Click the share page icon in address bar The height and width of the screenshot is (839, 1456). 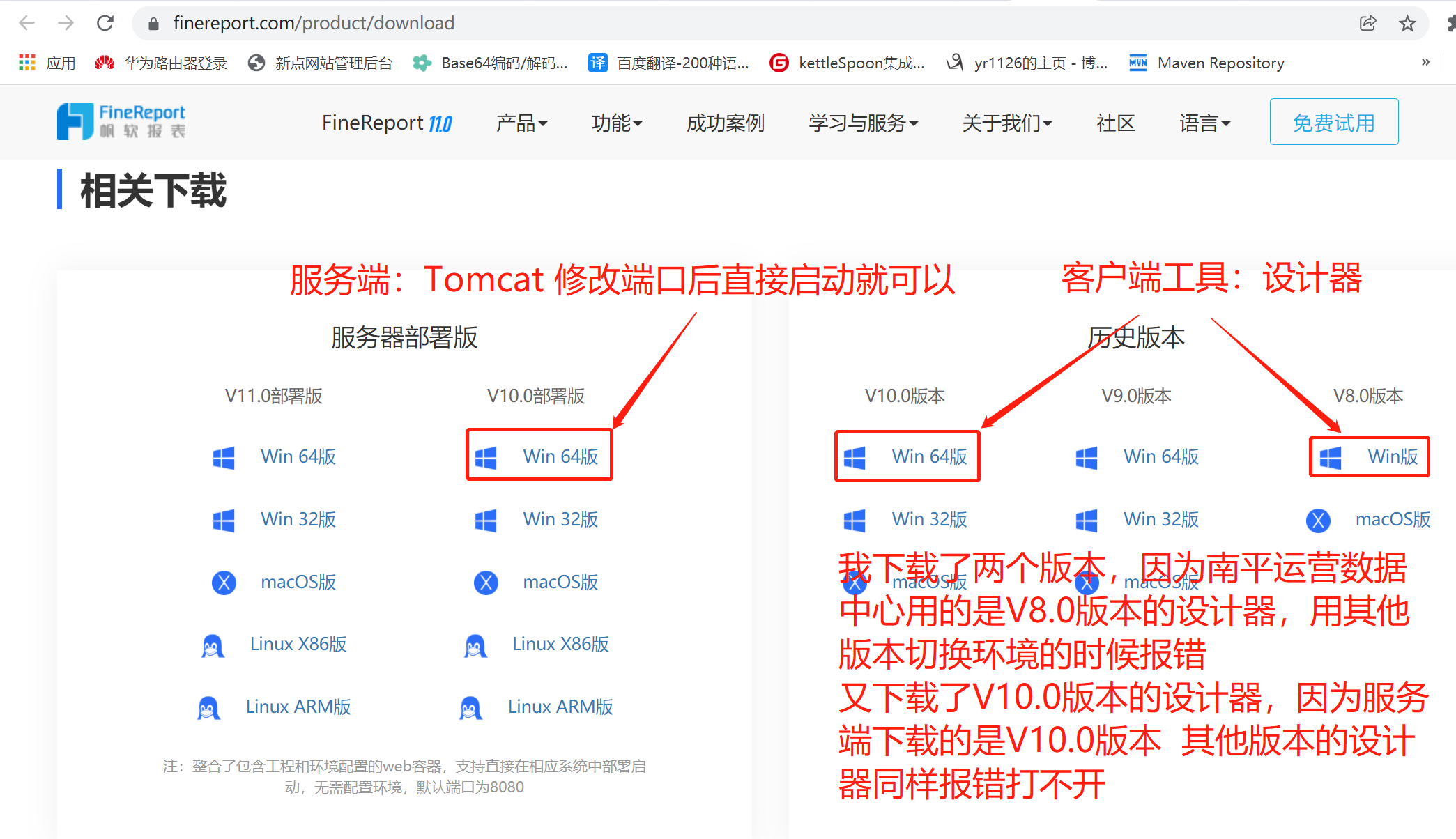tap(1368, 23)
